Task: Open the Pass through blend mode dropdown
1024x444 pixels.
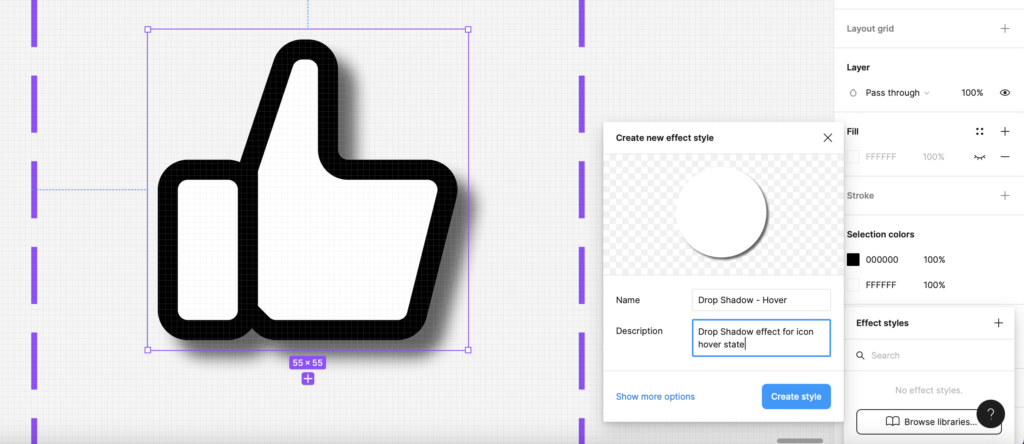Action: point(897,93)
